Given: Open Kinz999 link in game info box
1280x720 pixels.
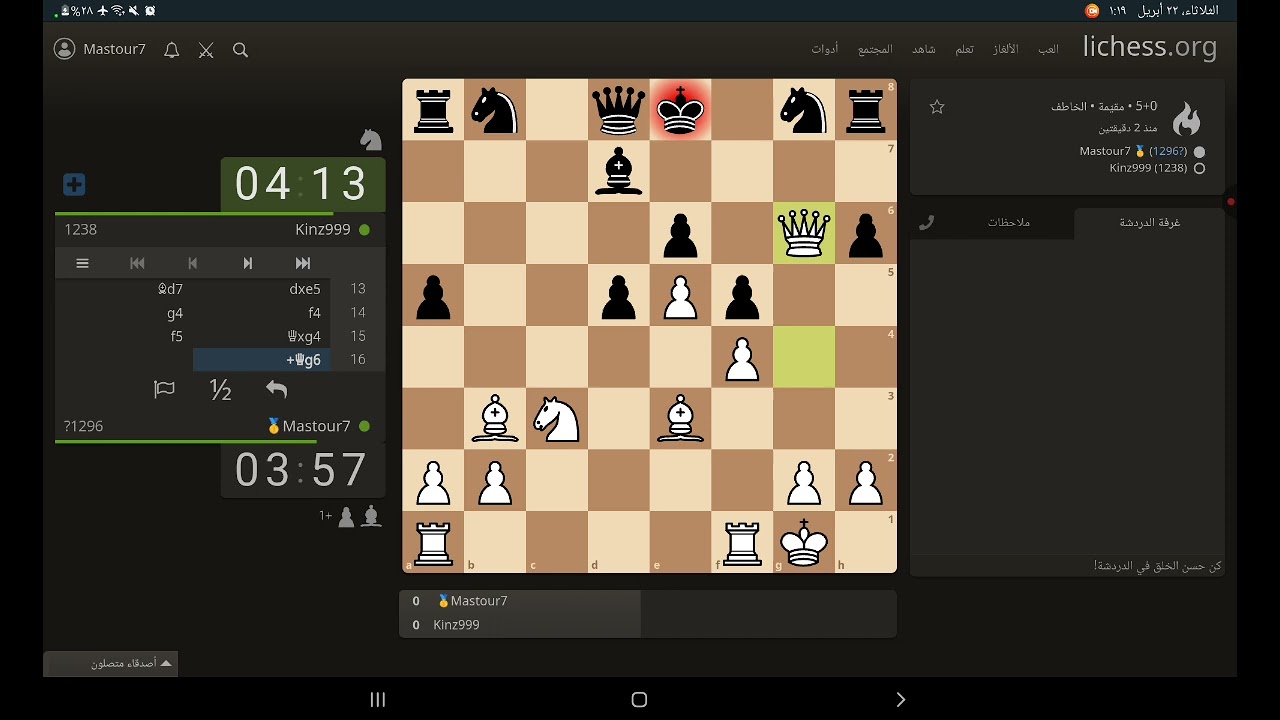Looking at the screenshot, I should pos(1148,168).
